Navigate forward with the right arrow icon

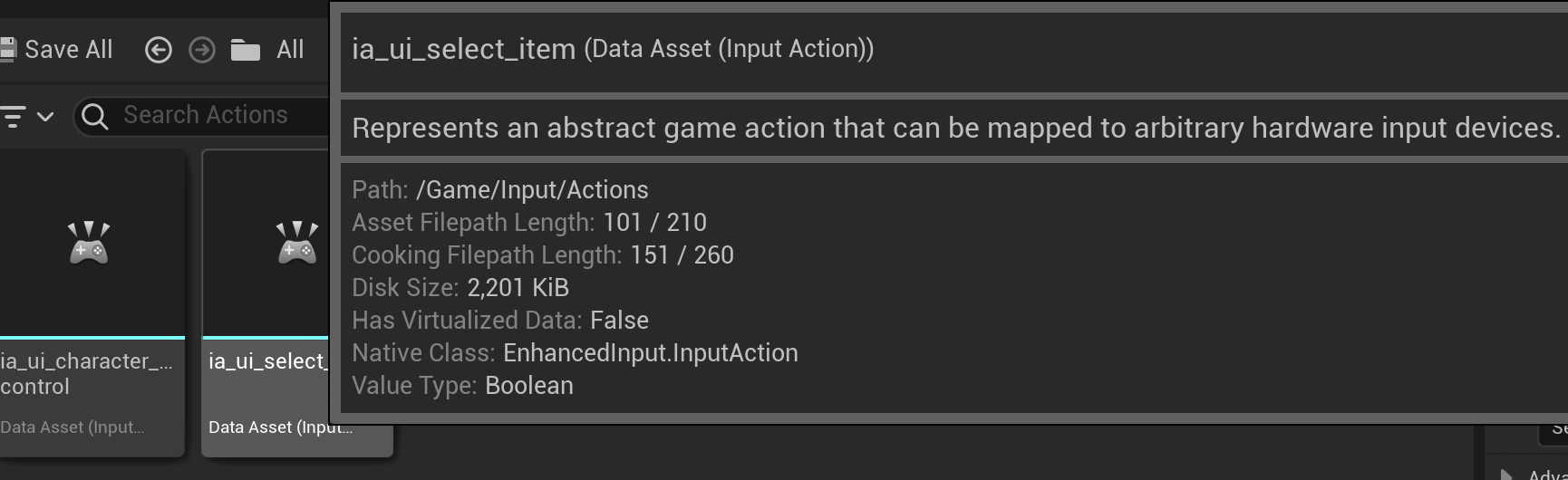[202, 50]
